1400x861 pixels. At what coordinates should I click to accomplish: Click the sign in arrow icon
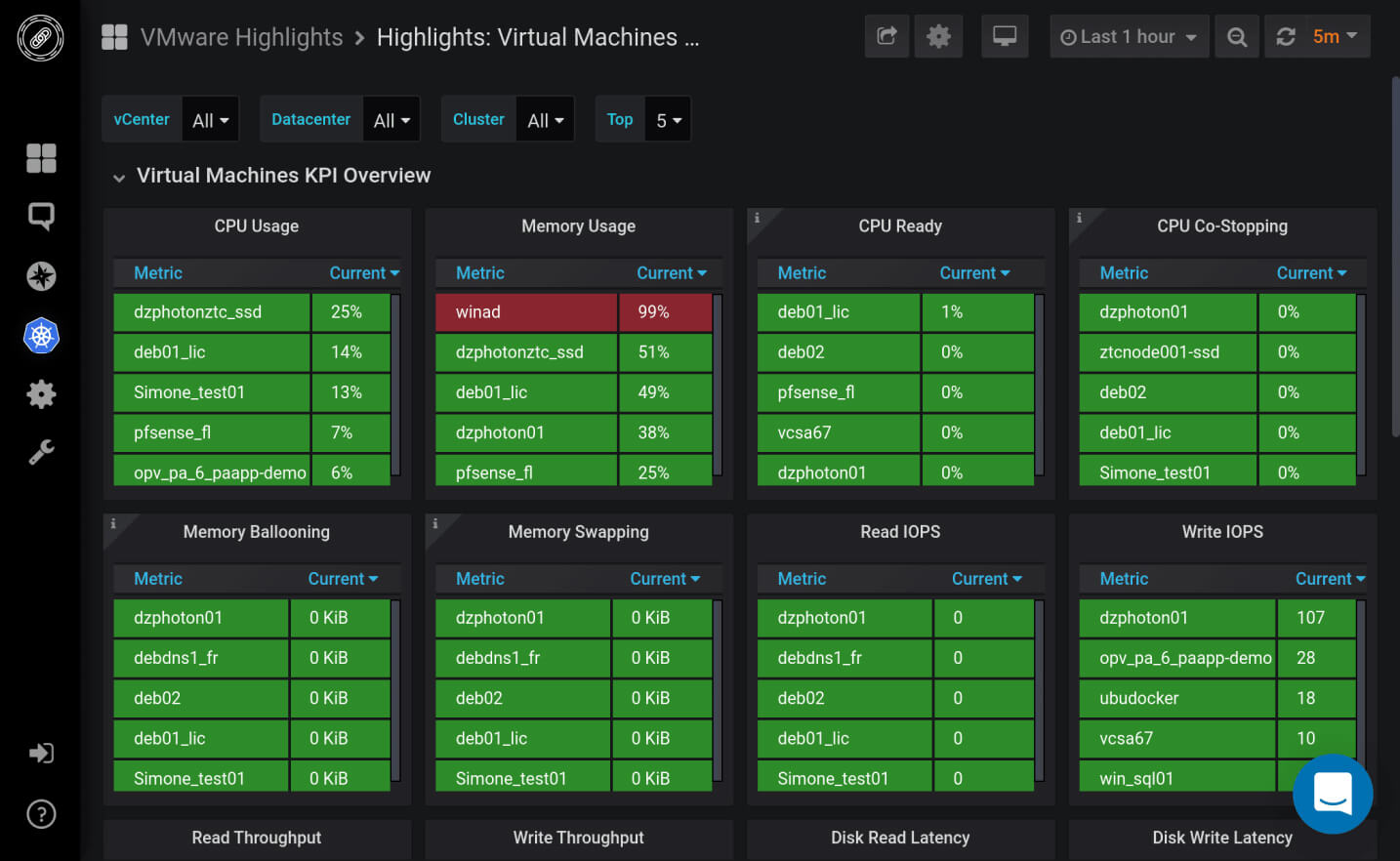click(41, 753)
